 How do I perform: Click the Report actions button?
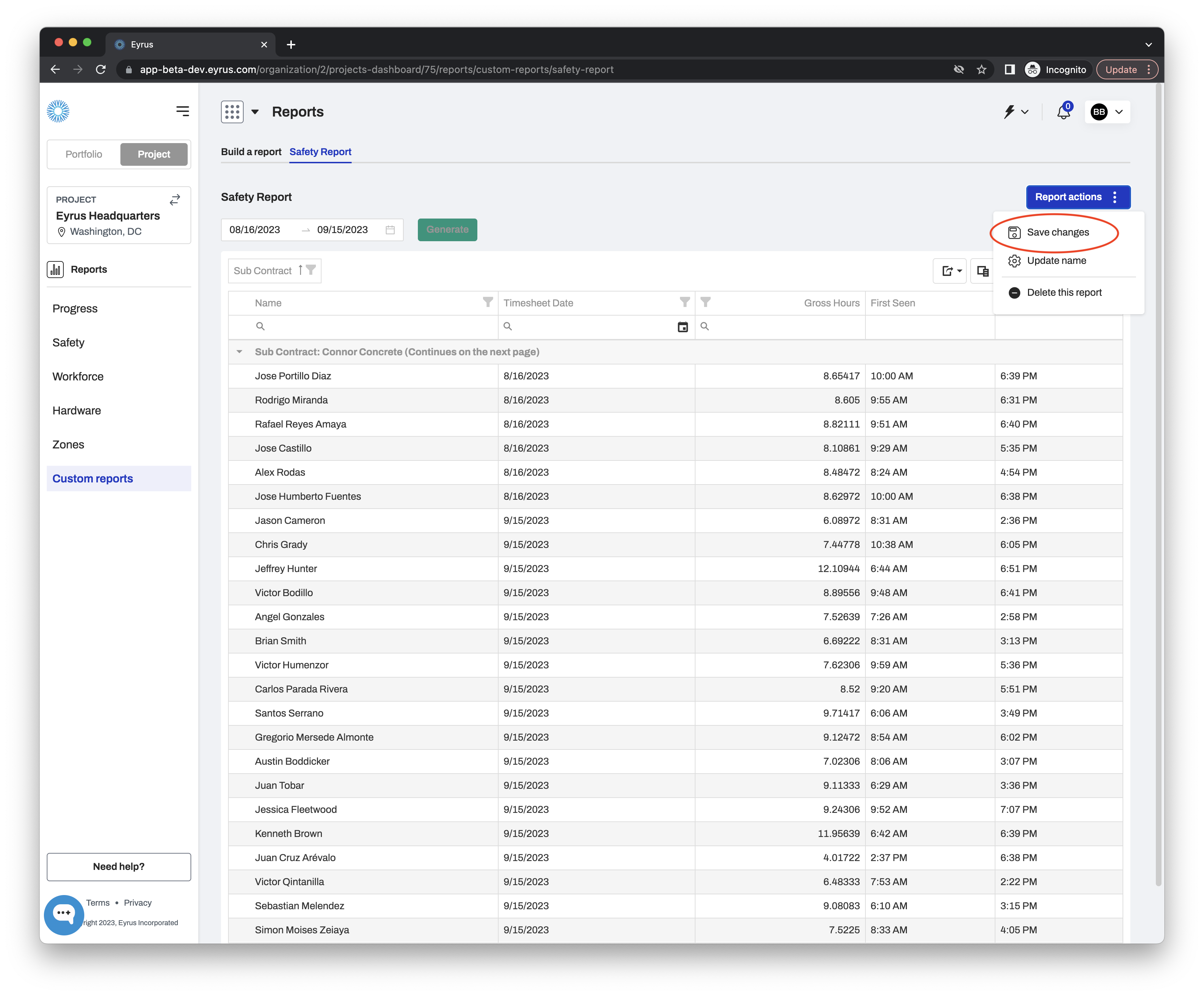[x=1078, y=197]
